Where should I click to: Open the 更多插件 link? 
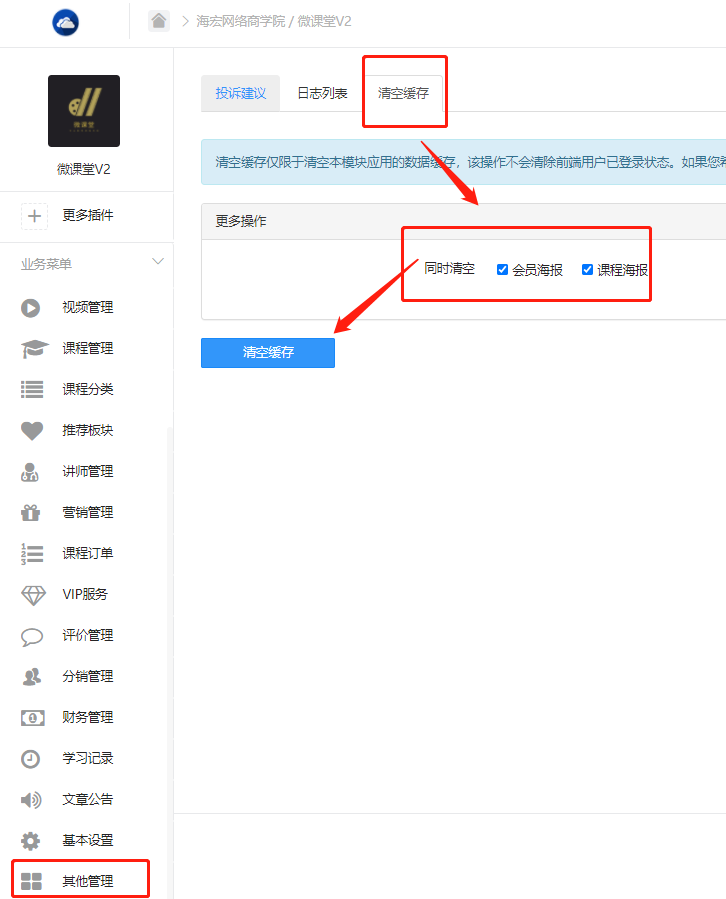click(x=88, y=215)
